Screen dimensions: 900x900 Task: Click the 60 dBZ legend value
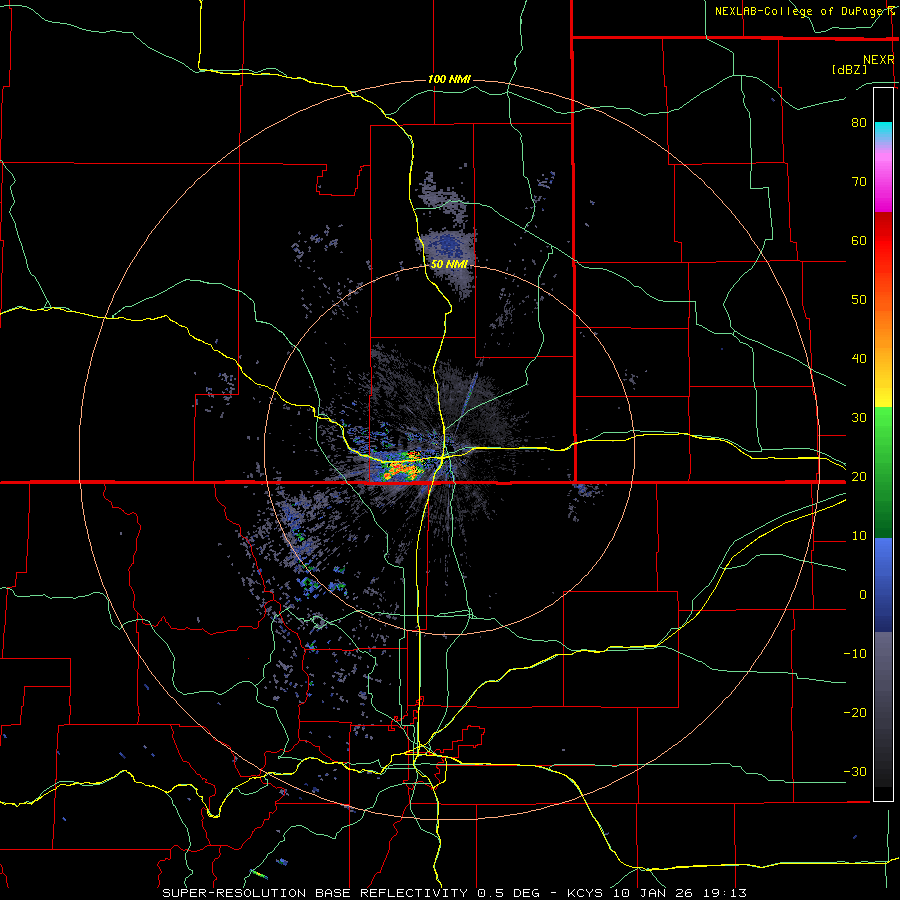click(859, 240)
